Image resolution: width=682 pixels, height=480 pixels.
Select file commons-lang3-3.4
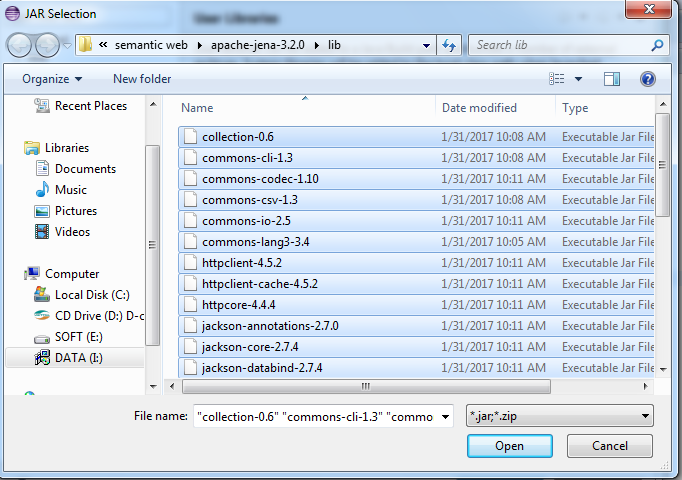pyautogui.click(x=416, y=242)
